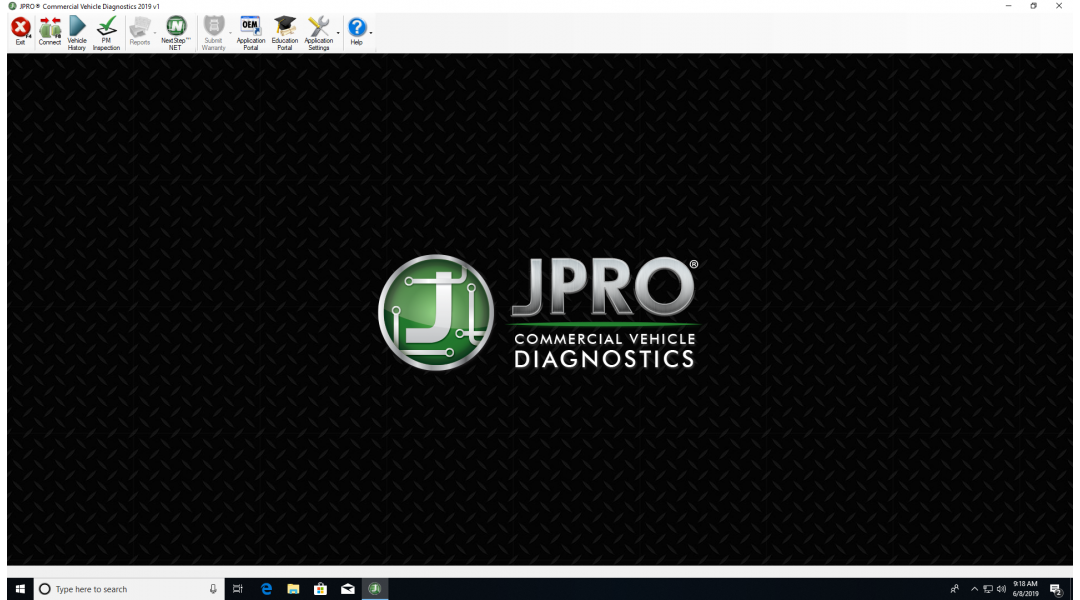1080x600 pixels.
Task: Open the Action Center notifications icon
Action: [1055, 589]
